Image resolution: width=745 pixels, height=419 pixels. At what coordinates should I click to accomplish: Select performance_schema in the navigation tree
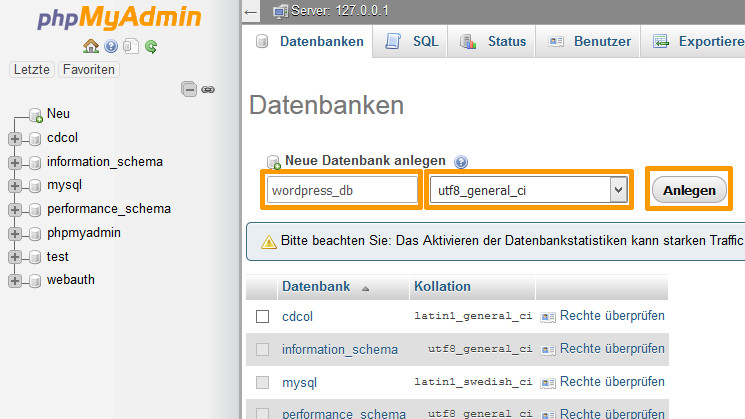109,209
